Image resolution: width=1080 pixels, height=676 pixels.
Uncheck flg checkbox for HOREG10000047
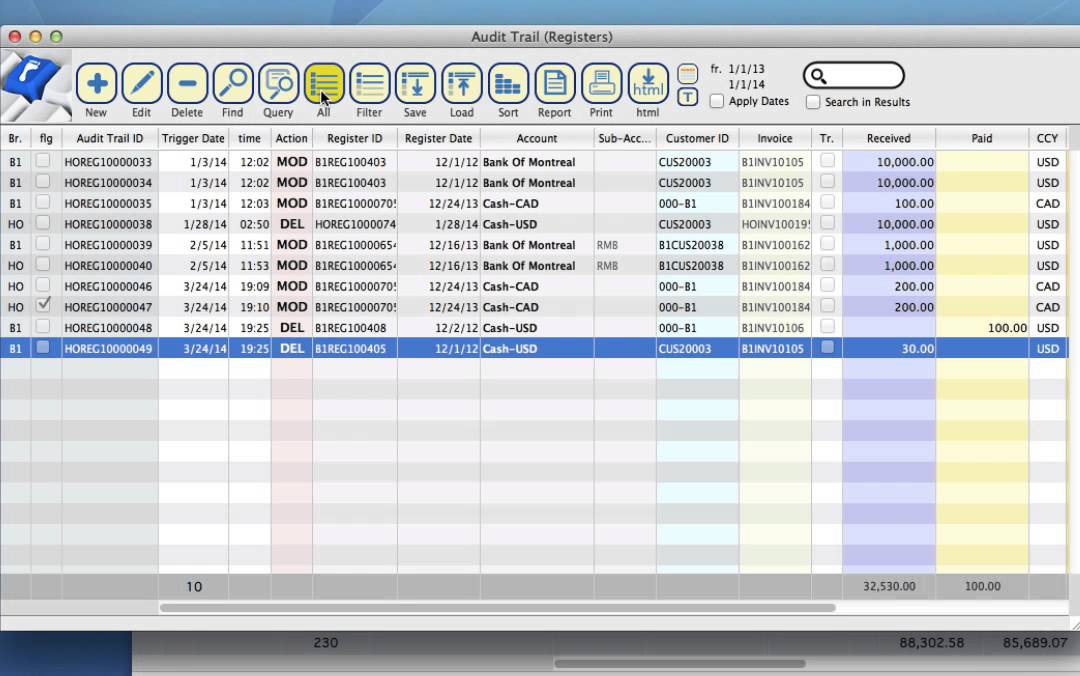(43, 305)
